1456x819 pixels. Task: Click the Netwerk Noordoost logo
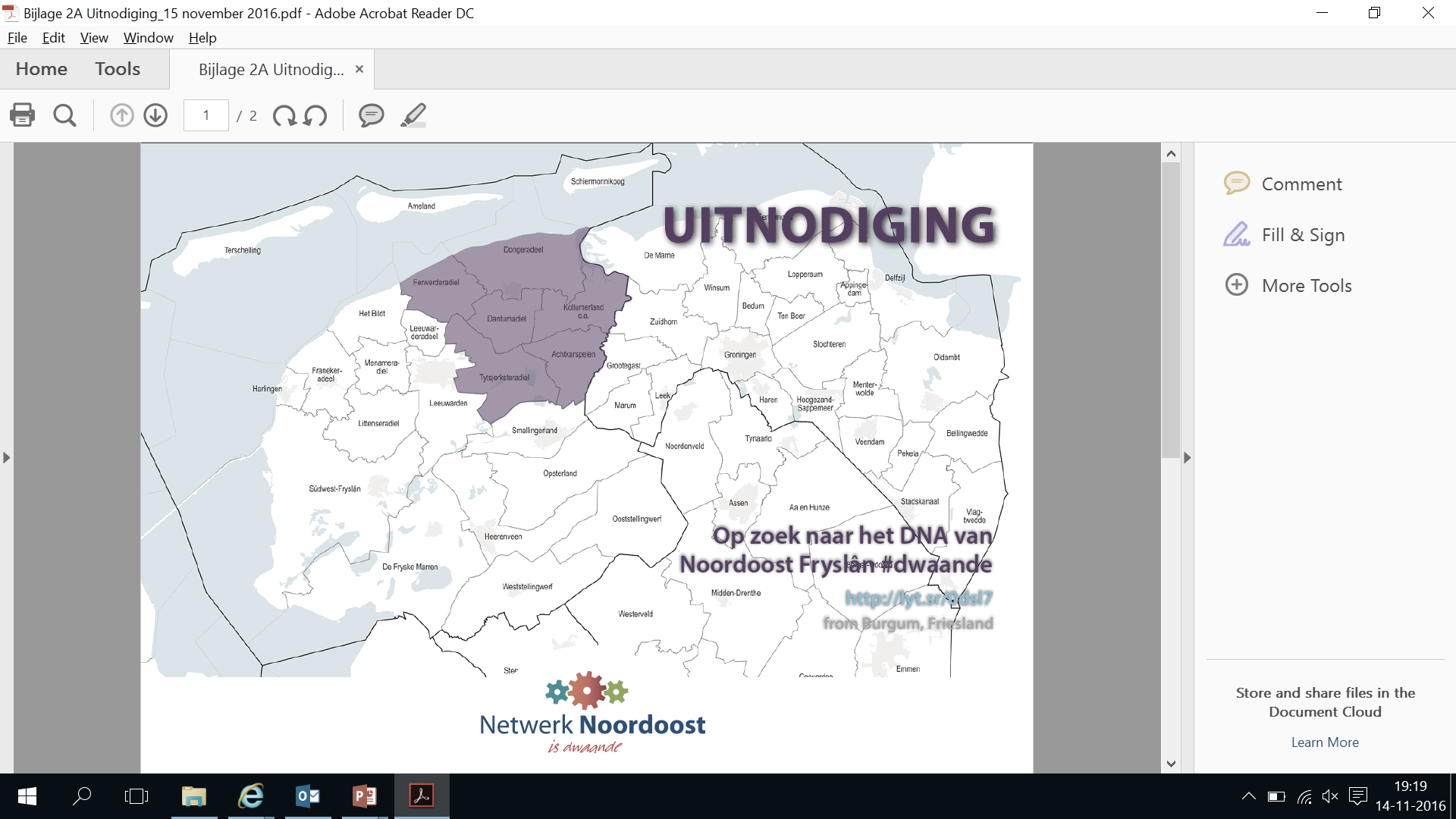pos(591,714)
